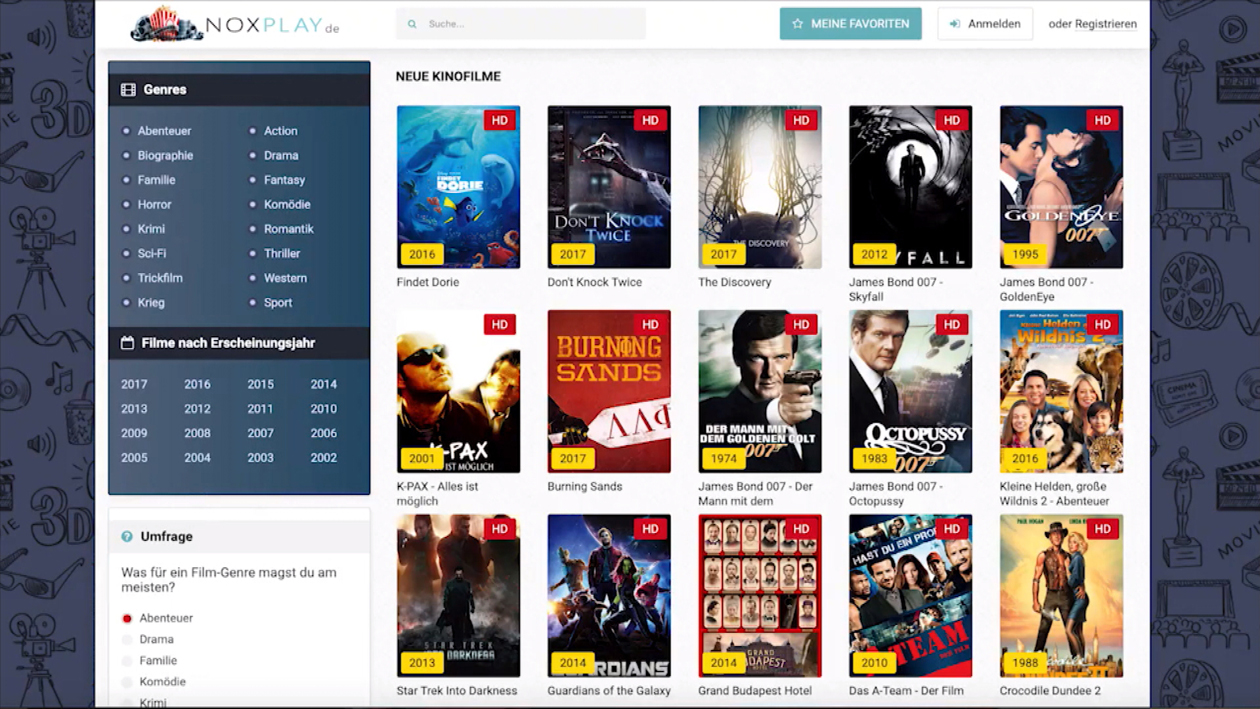Viewport: 1260px width, 709px height.
Task: Click 1974 year tag on goldenen Colt poster
Action: 724,459
